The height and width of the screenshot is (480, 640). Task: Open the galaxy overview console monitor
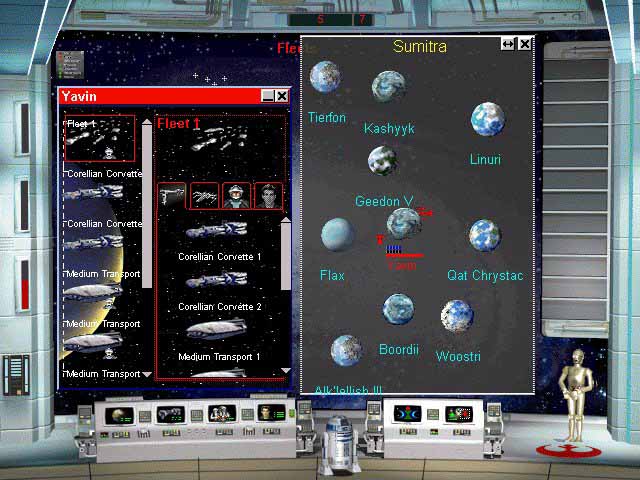[407, 414]
